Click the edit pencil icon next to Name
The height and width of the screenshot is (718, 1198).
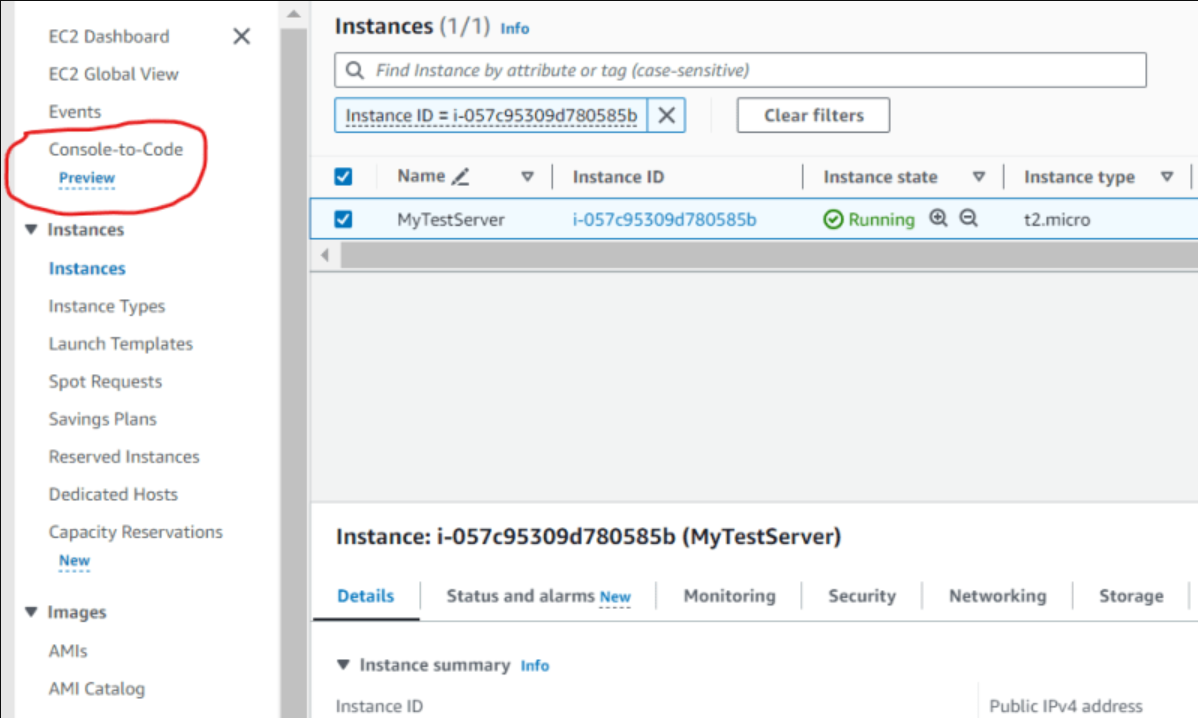click(x=460, y=177)
